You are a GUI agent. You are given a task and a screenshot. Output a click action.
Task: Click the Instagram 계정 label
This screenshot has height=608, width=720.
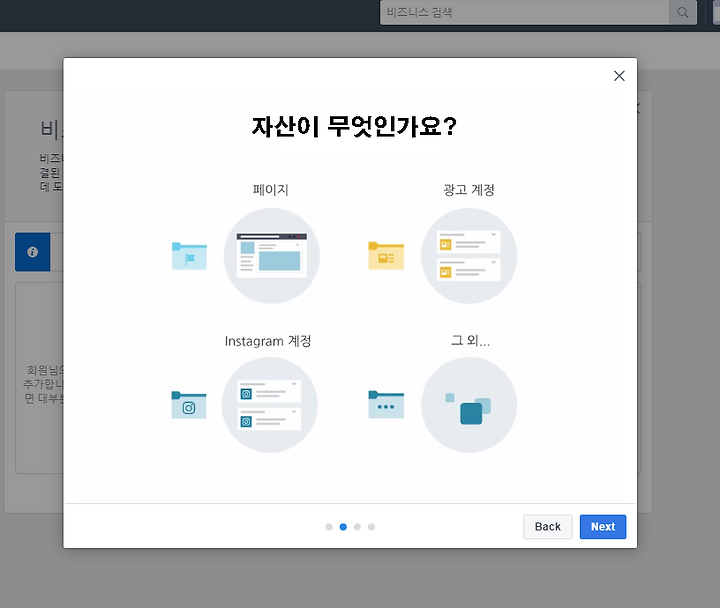pyautogui.click(x=268, y=341)
